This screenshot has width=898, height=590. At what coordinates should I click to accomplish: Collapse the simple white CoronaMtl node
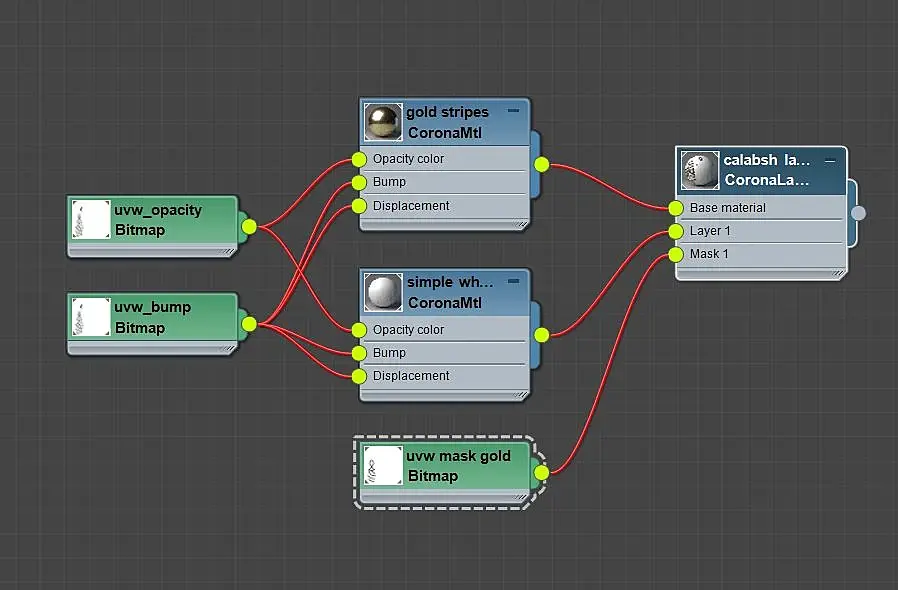click(x=513, y=281)
